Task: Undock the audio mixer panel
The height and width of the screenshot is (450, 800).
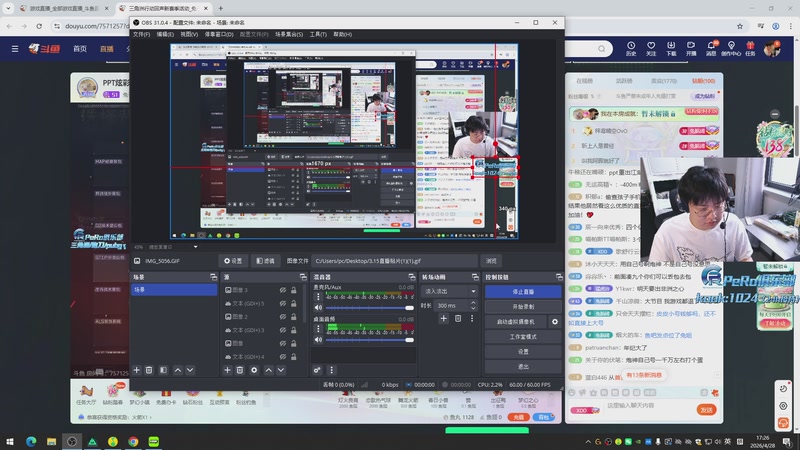Action: pyautogui.click(x=412, y=277)
